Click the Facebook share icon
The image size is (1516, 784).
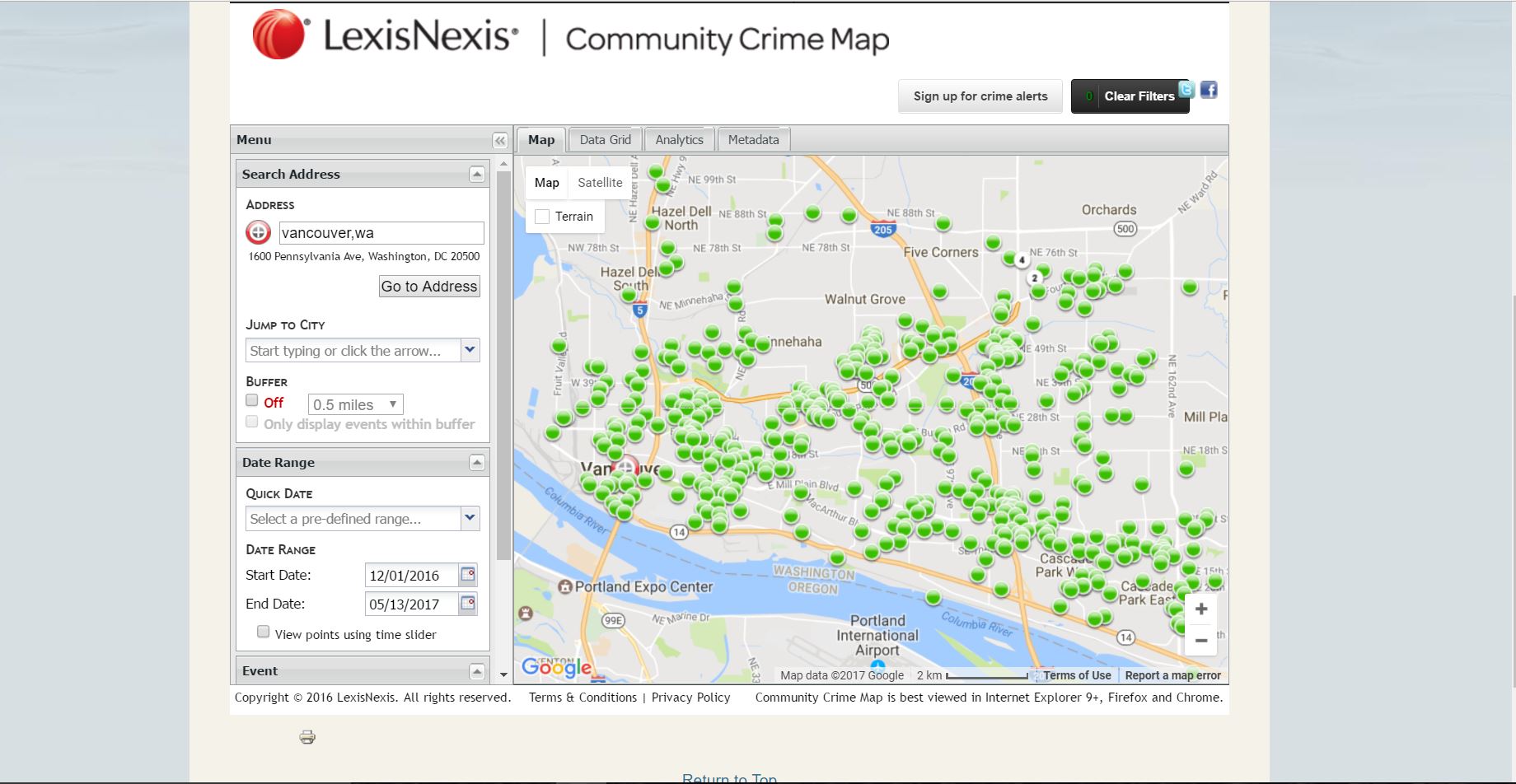click(1209, 90)
